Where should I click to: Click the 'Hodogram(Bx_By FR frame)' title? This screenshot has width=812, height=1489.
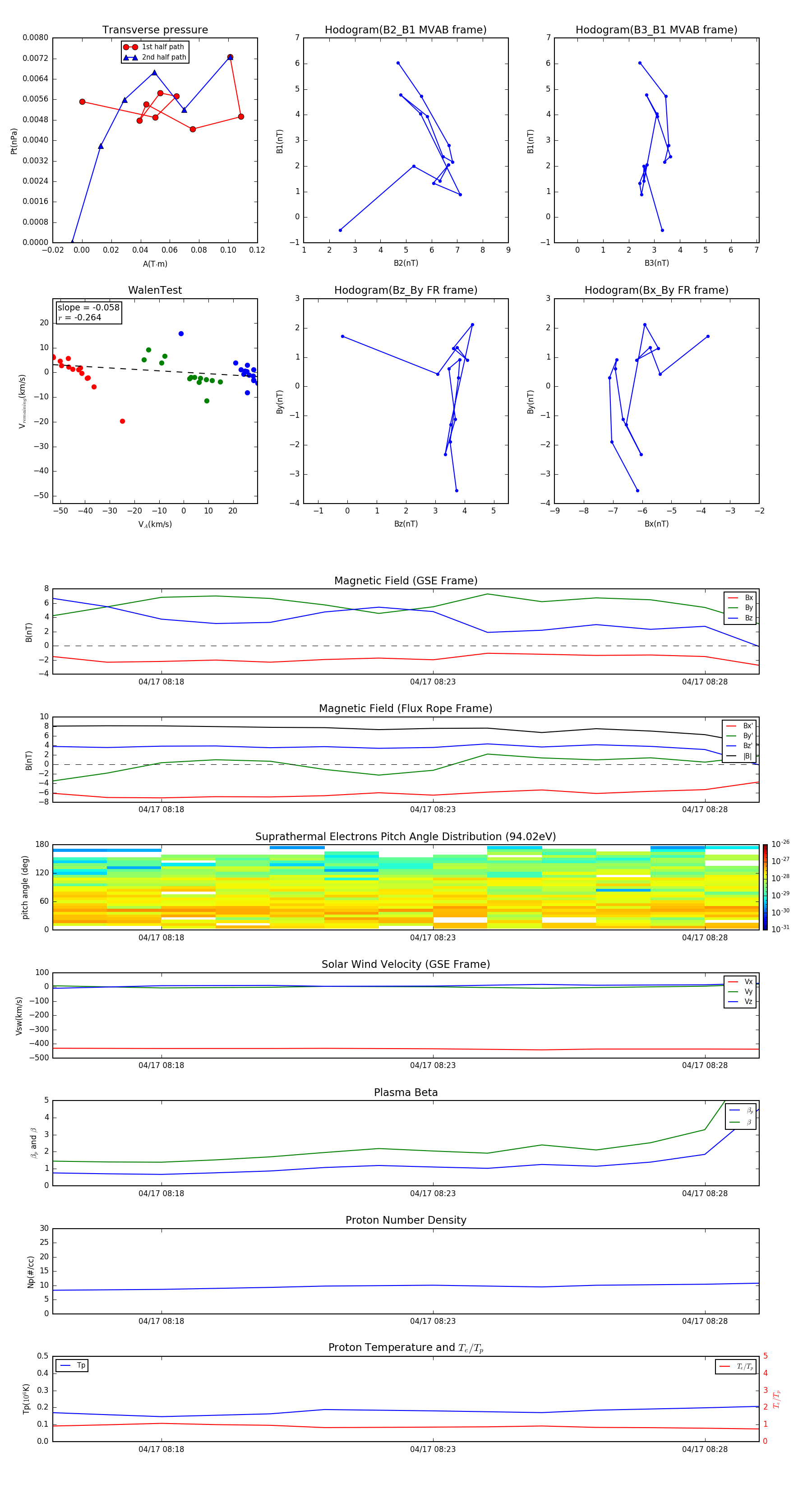tap(656, 290)
